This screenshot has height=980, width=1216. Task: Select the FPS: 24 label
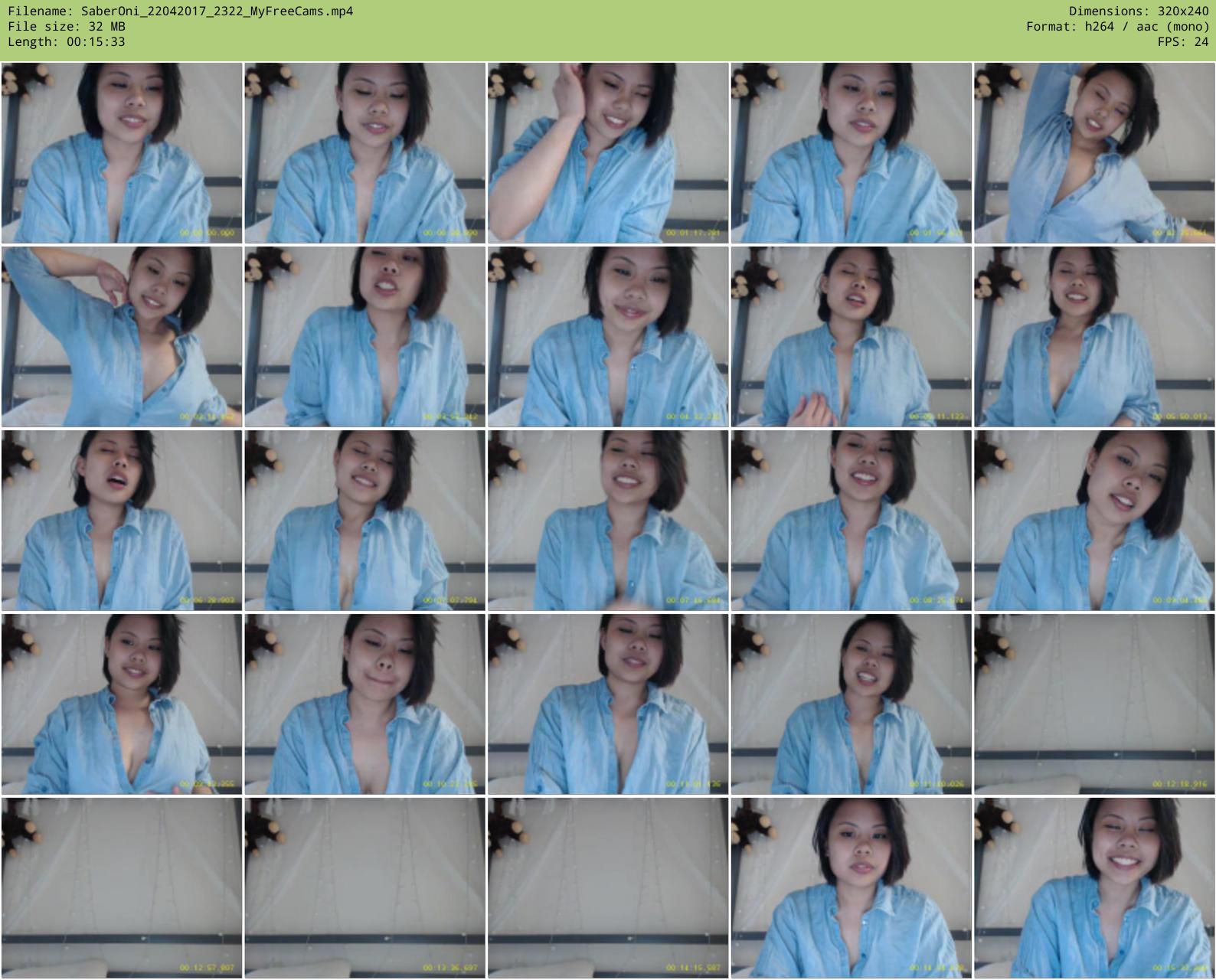tap(1182, 42)
